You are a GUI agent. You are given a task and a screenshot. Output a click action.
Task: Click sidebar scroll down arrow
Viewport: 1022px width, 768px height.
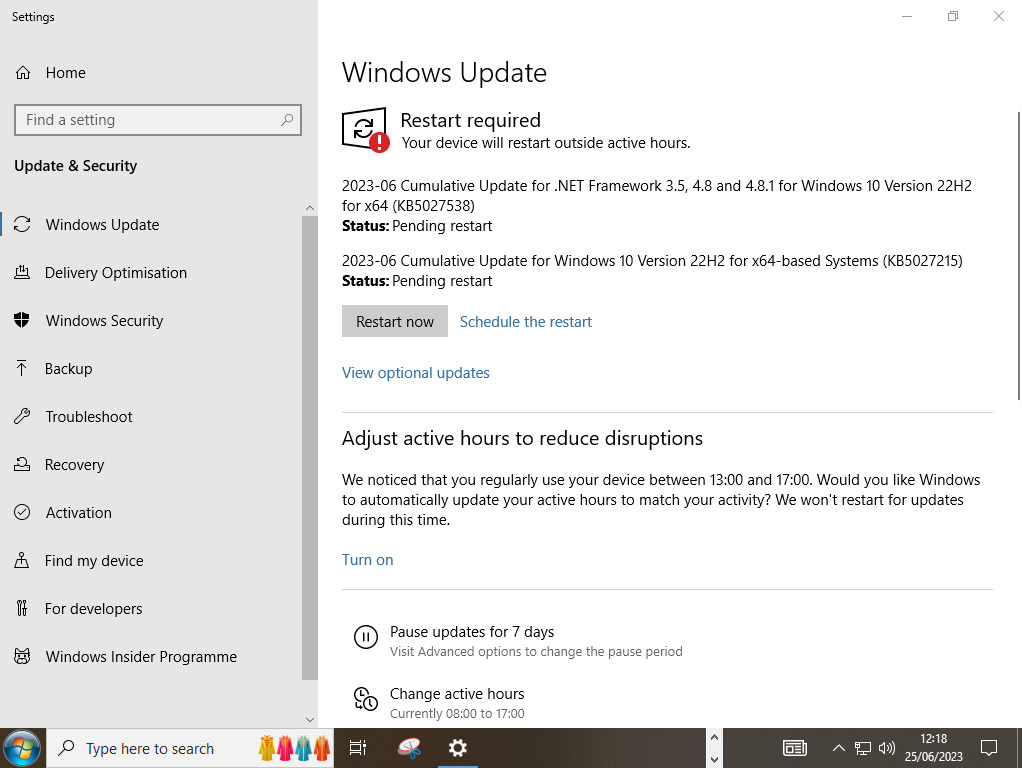pos(310,720)
